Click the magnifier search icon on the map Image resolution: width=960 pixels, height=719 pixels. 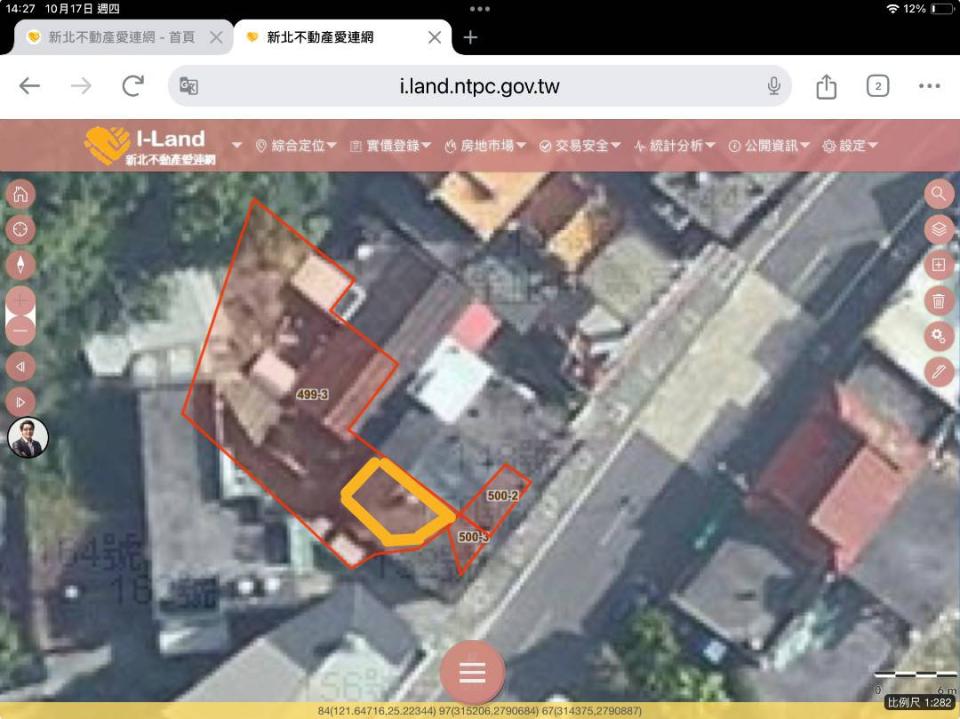coord(938,193)
